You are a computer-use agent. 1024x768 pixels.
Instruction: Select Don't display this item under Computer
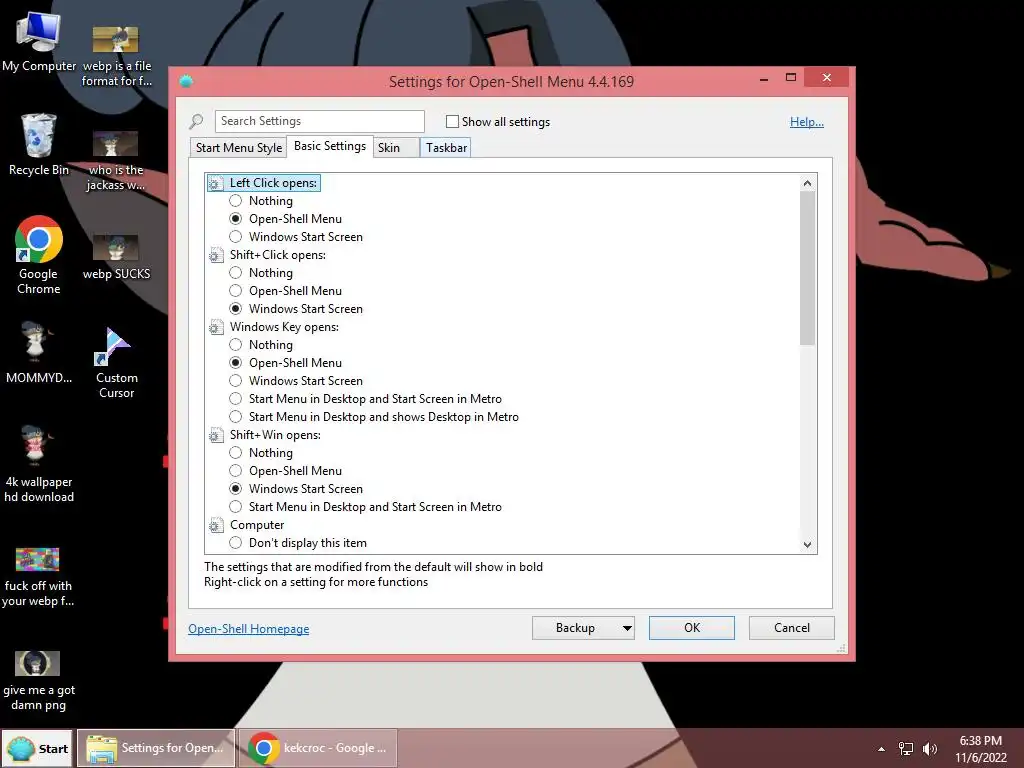coord(298,543)
